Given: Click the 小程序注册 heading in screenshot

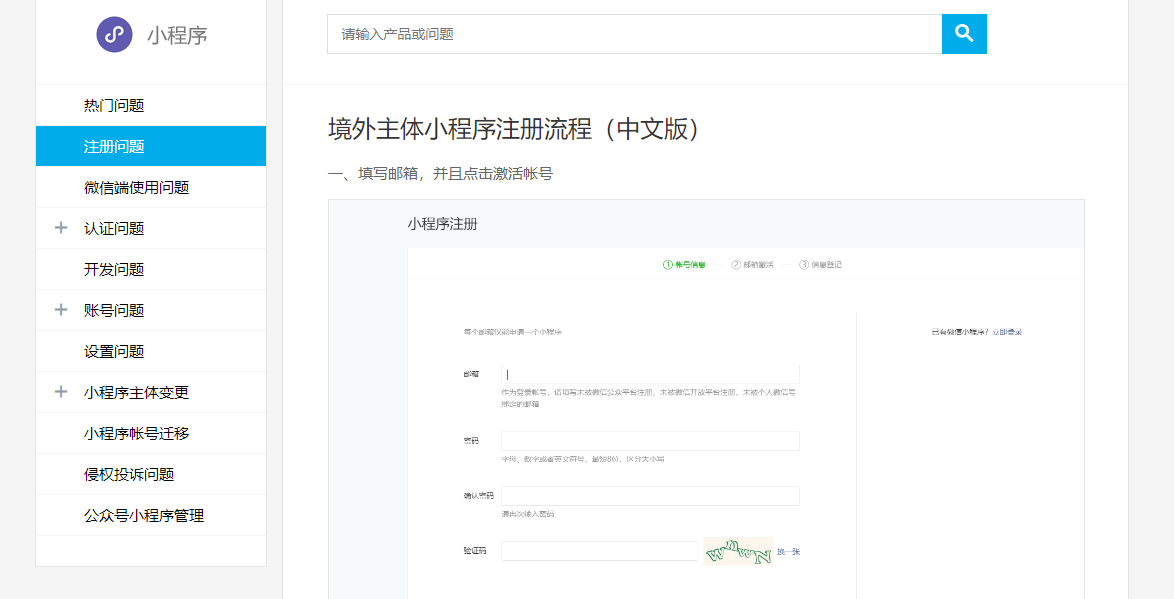Looking at the screenshot, I should [x=442, y=223].
